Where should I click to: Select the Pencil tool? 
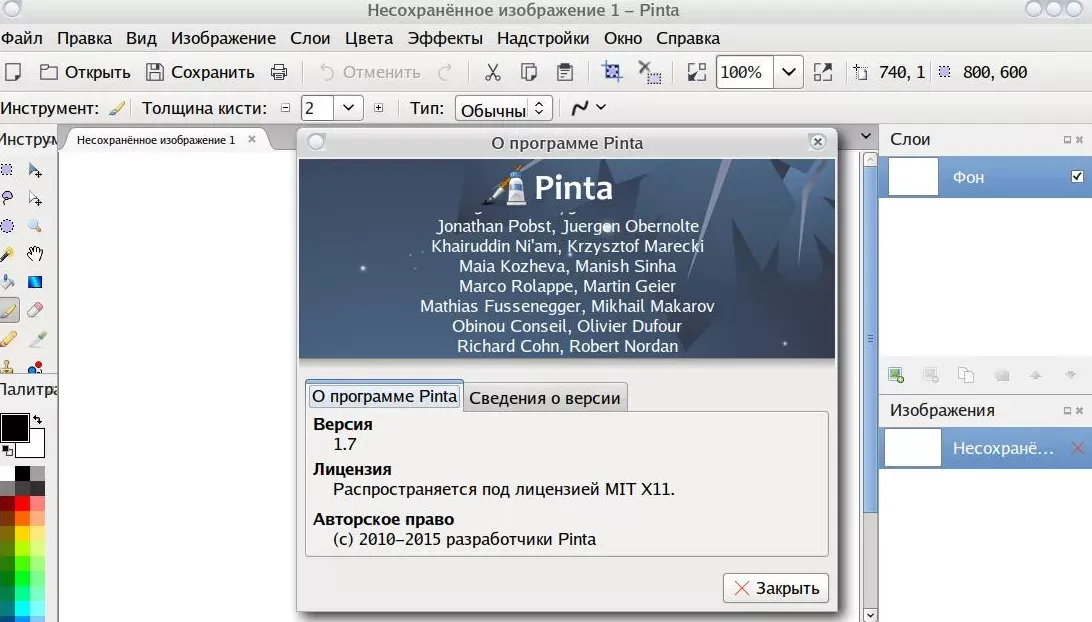8,339
